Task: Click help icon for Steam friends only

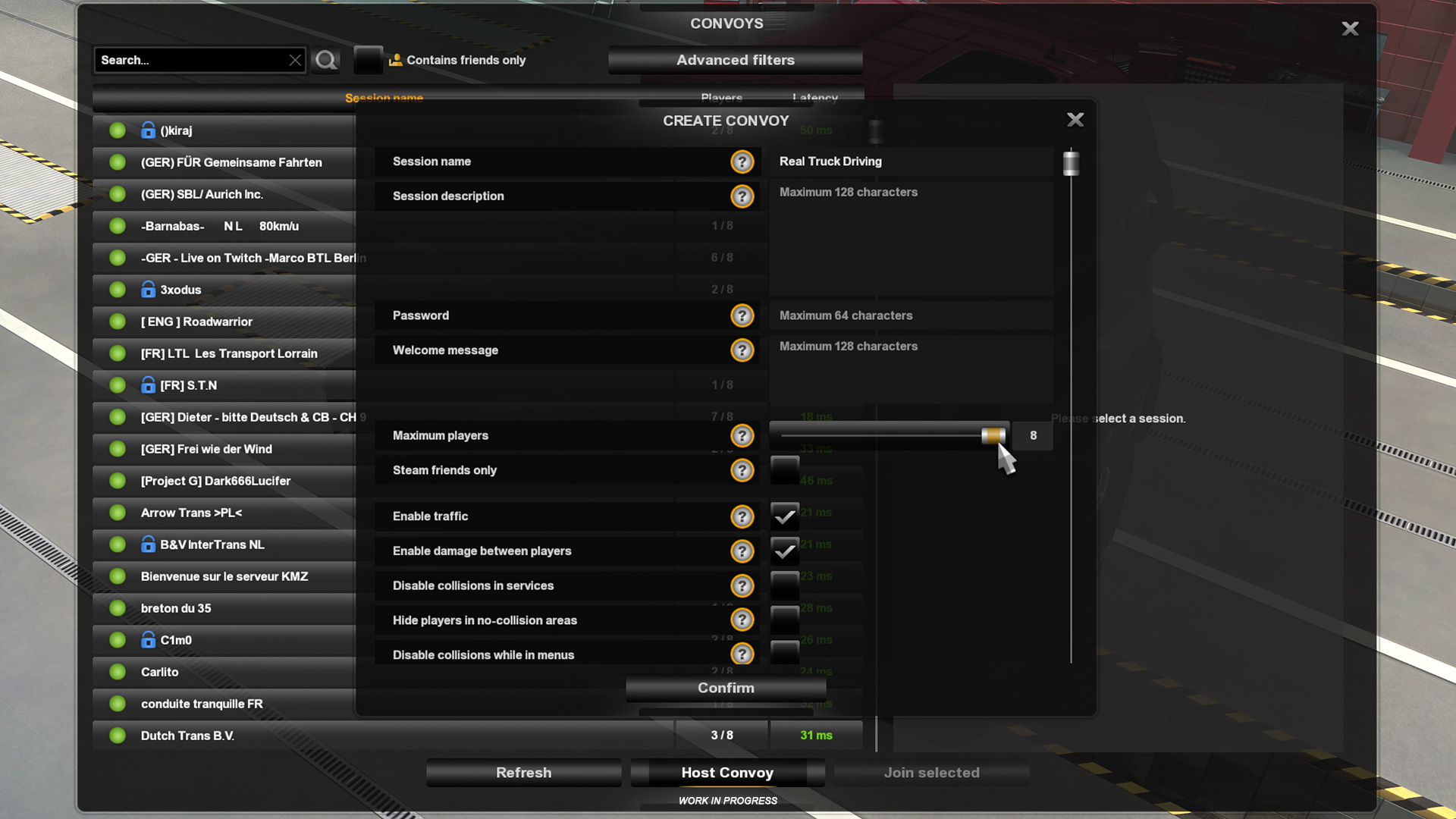Action: coord(742,470)
